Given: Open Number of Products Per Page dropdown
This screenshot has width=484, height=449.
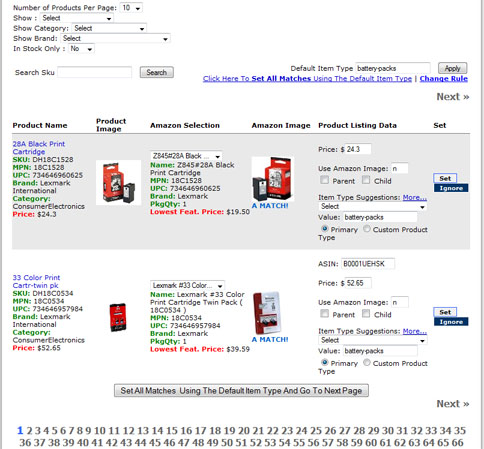Looking at the screenshot, I should [131, 8].
